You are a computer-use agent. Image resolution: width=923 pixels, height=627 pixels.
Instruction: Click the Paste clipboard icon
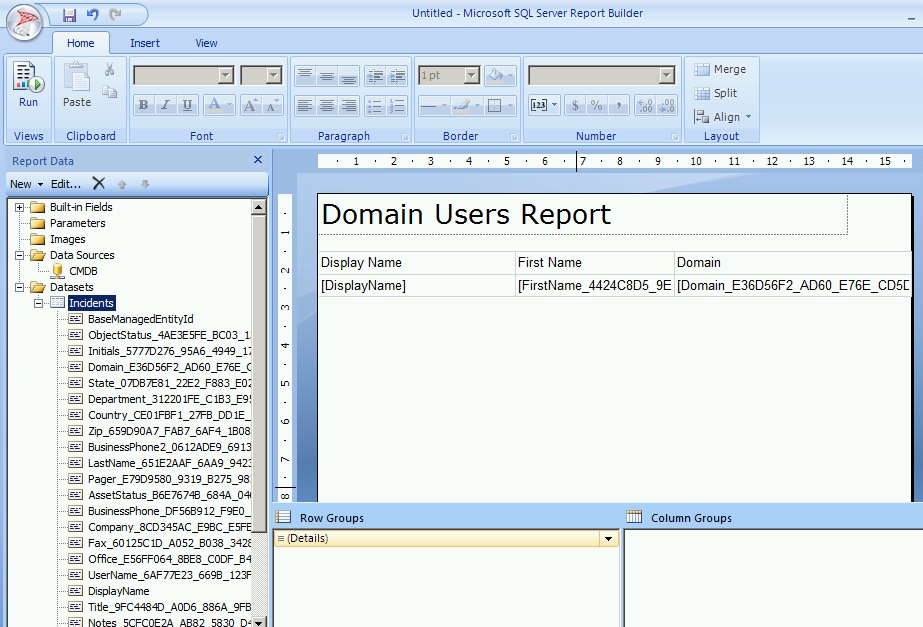[77, 86]
